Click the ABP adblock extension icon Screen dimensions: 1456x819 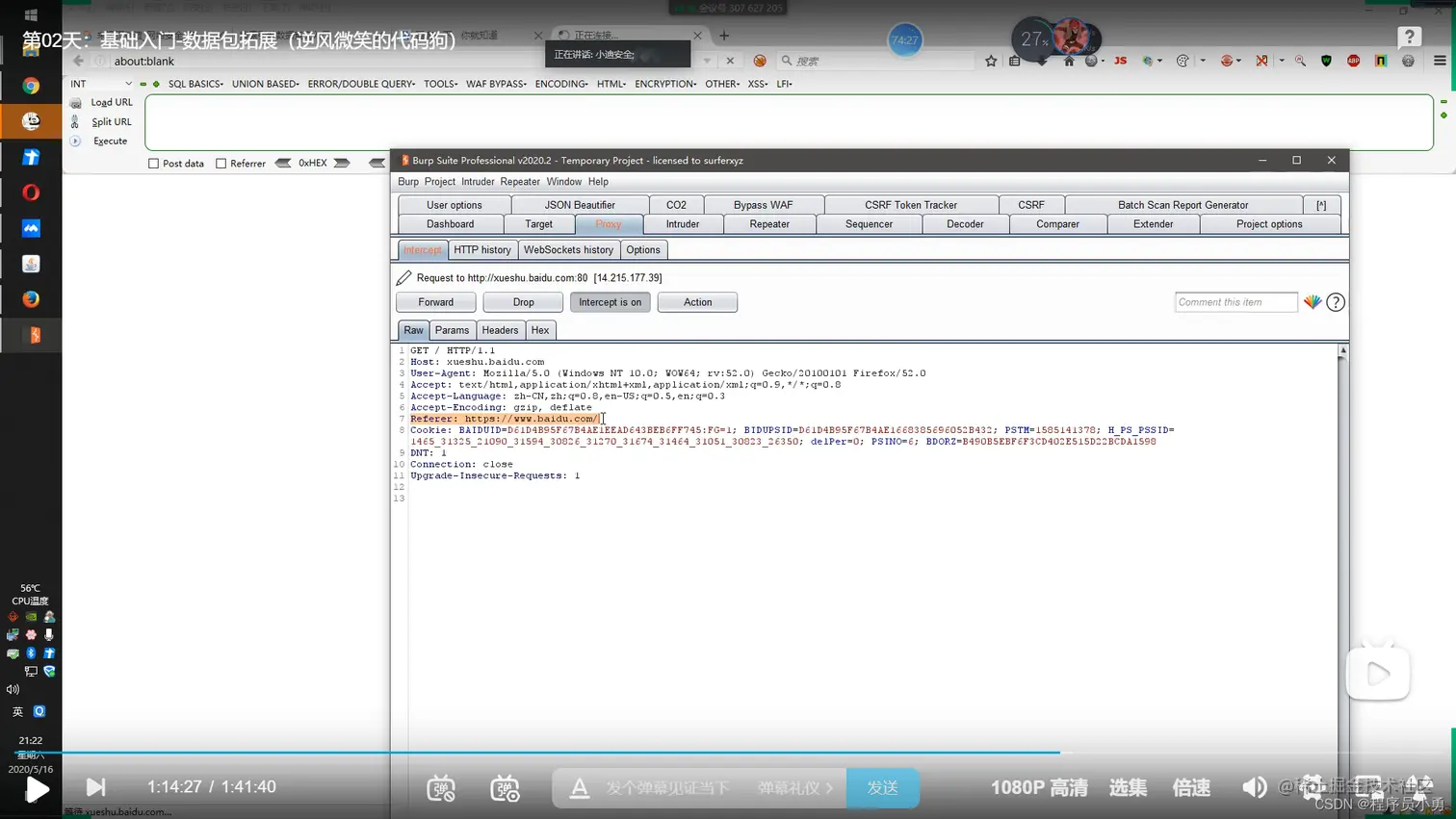pos(1353,61)
